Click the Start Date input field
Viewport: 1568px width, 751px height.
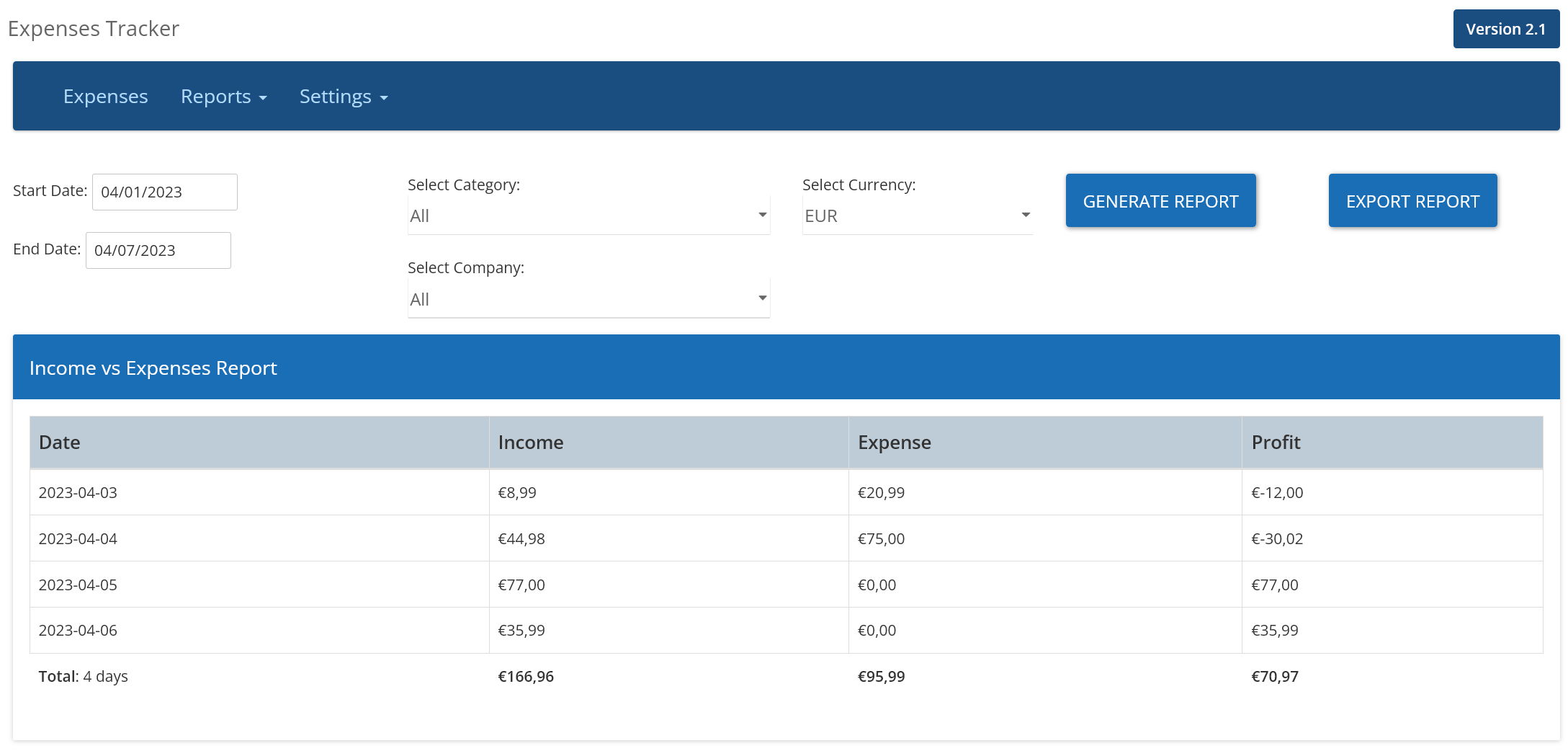[x=164, y=192]
